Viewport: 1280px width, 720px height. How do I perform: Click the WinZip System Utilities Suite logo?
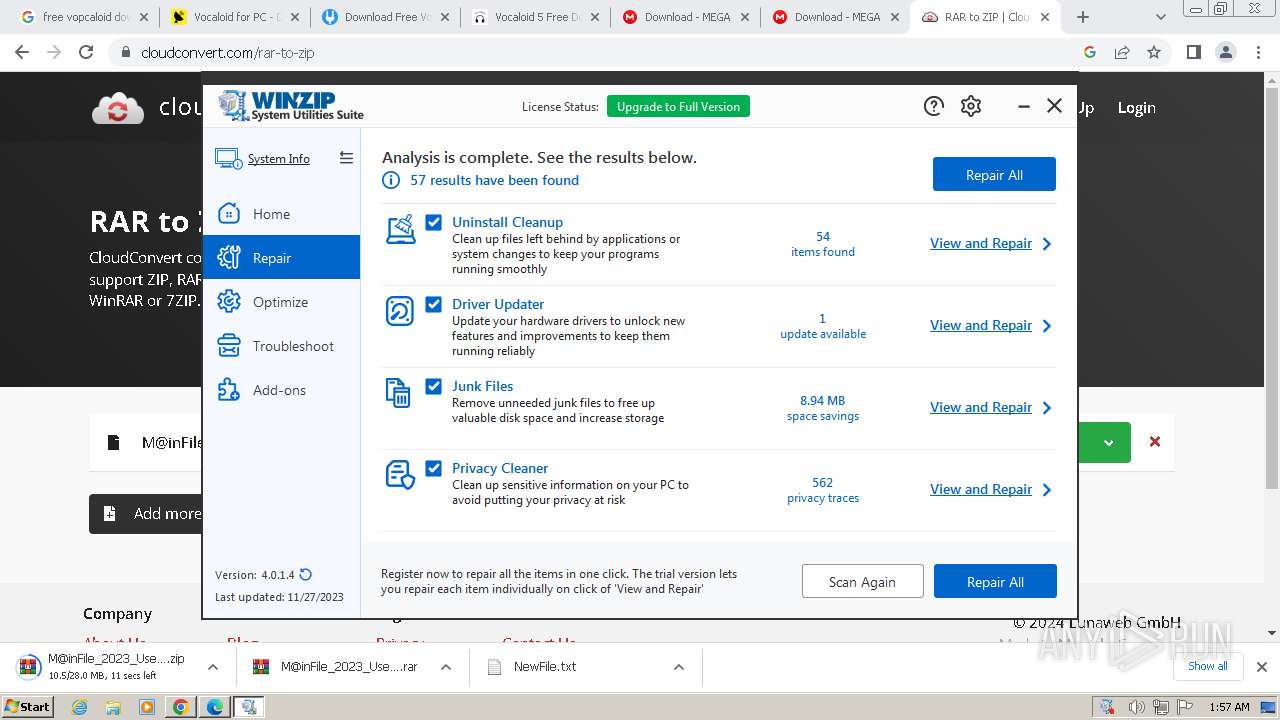[x=291, y=106]
